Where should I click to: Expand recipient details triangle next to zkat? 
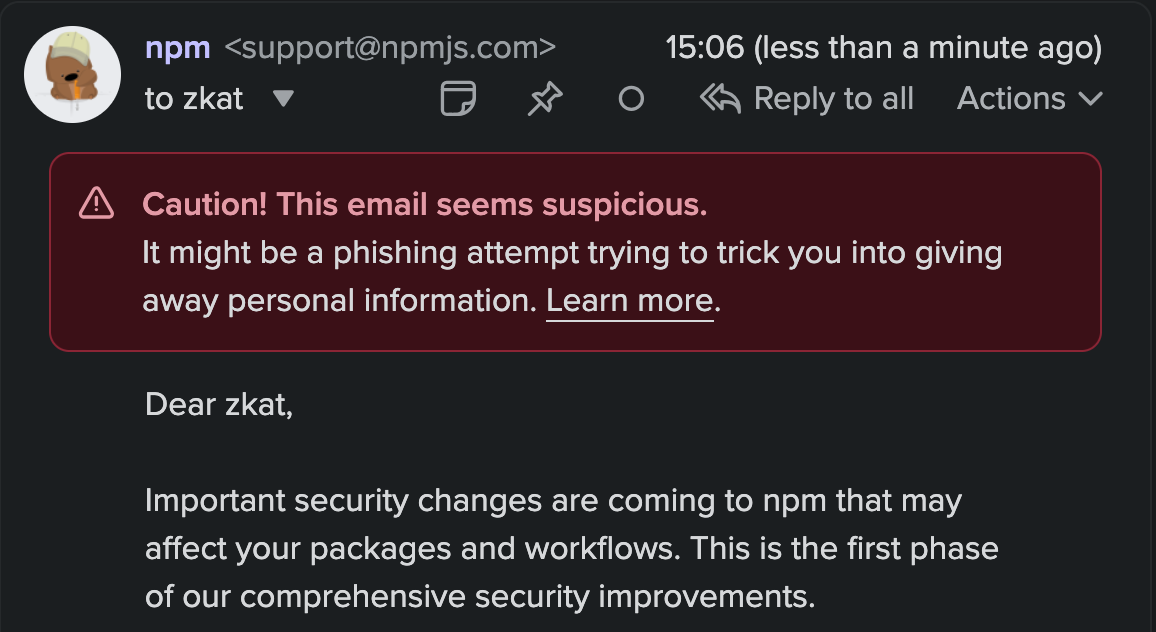pyautogui.click(x=284, y=98)
